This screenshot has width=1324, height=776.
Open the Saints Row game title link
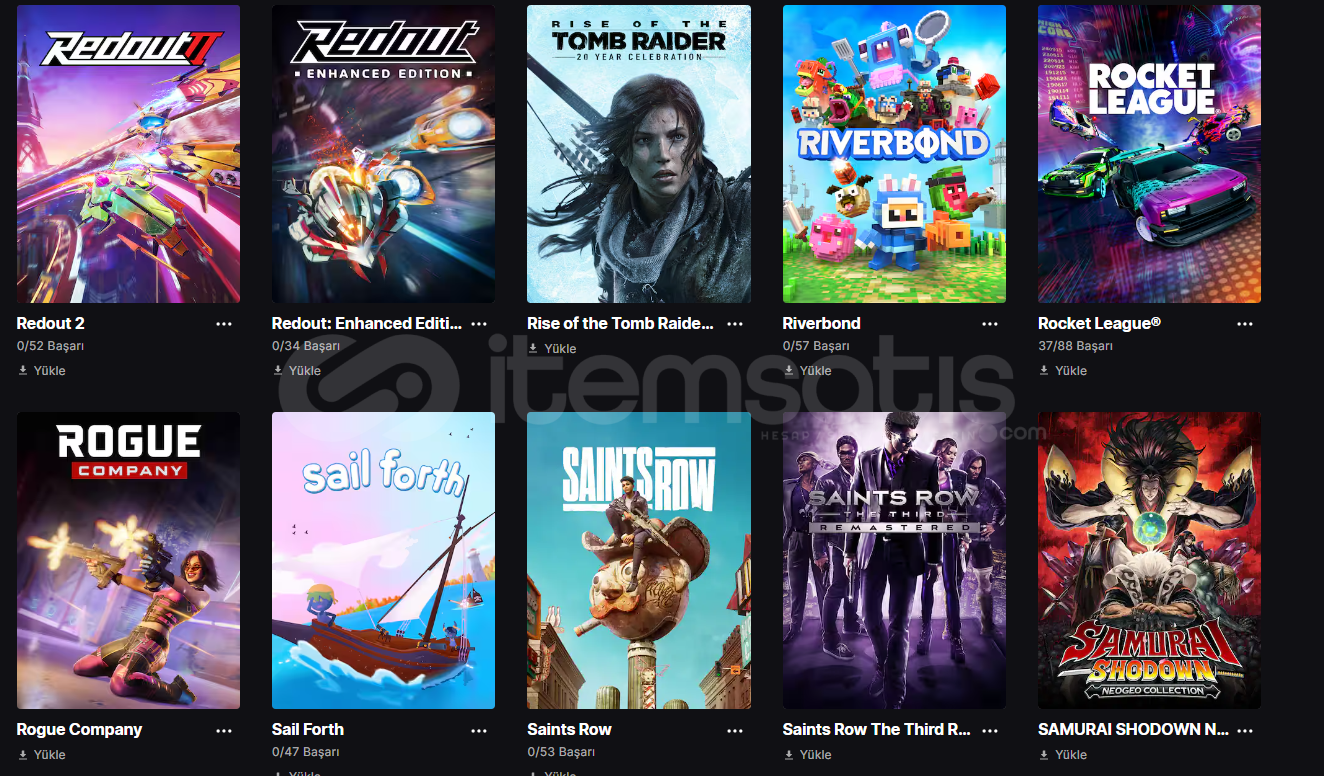click(569, 730)
